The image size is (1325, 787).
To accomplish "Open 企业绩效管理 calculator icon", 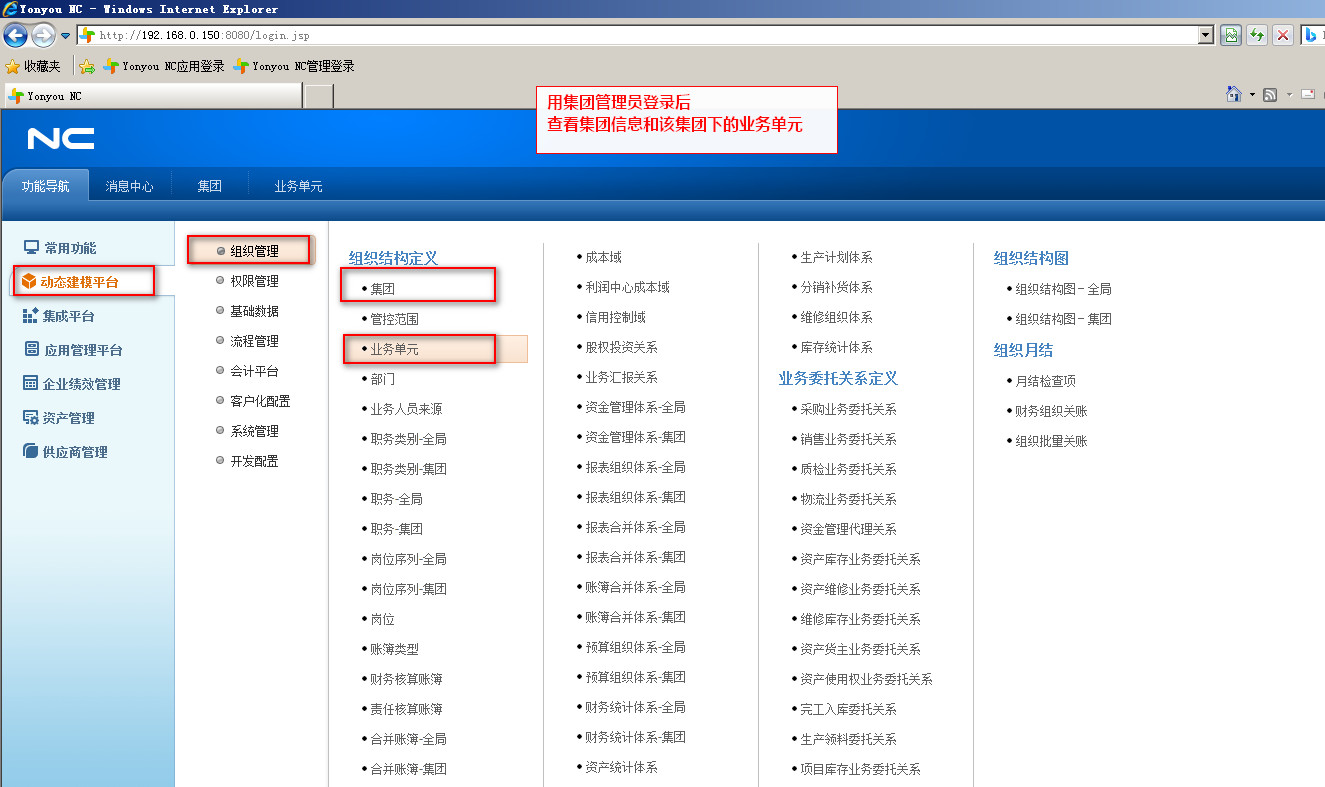I will coord(31,384).
